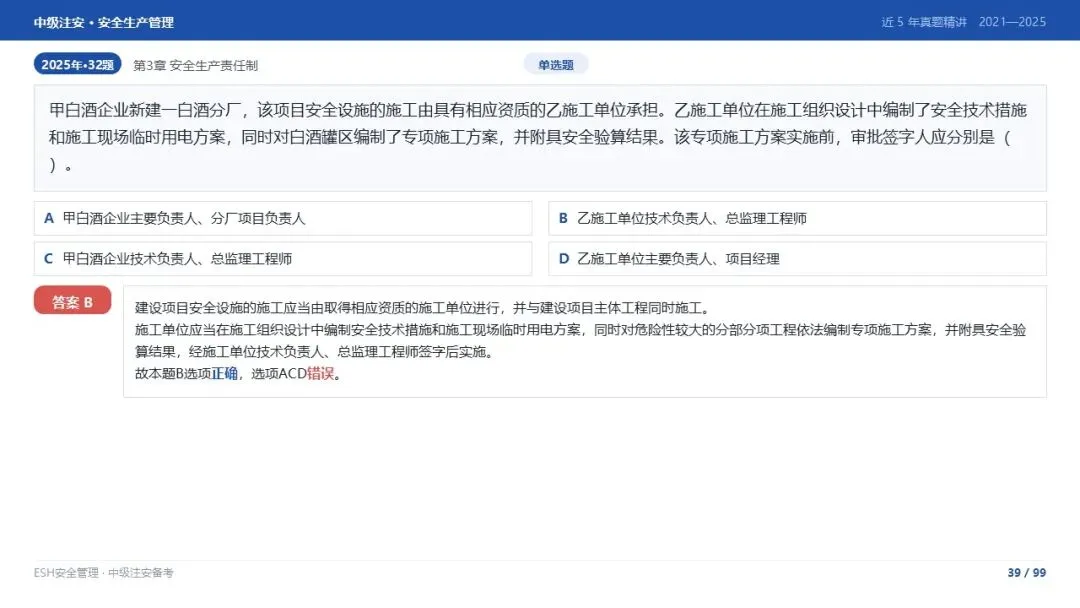Click the red word 错误 in explanation
The width and height of the screenshot is (1080, 608).
(x=320, y=374)
